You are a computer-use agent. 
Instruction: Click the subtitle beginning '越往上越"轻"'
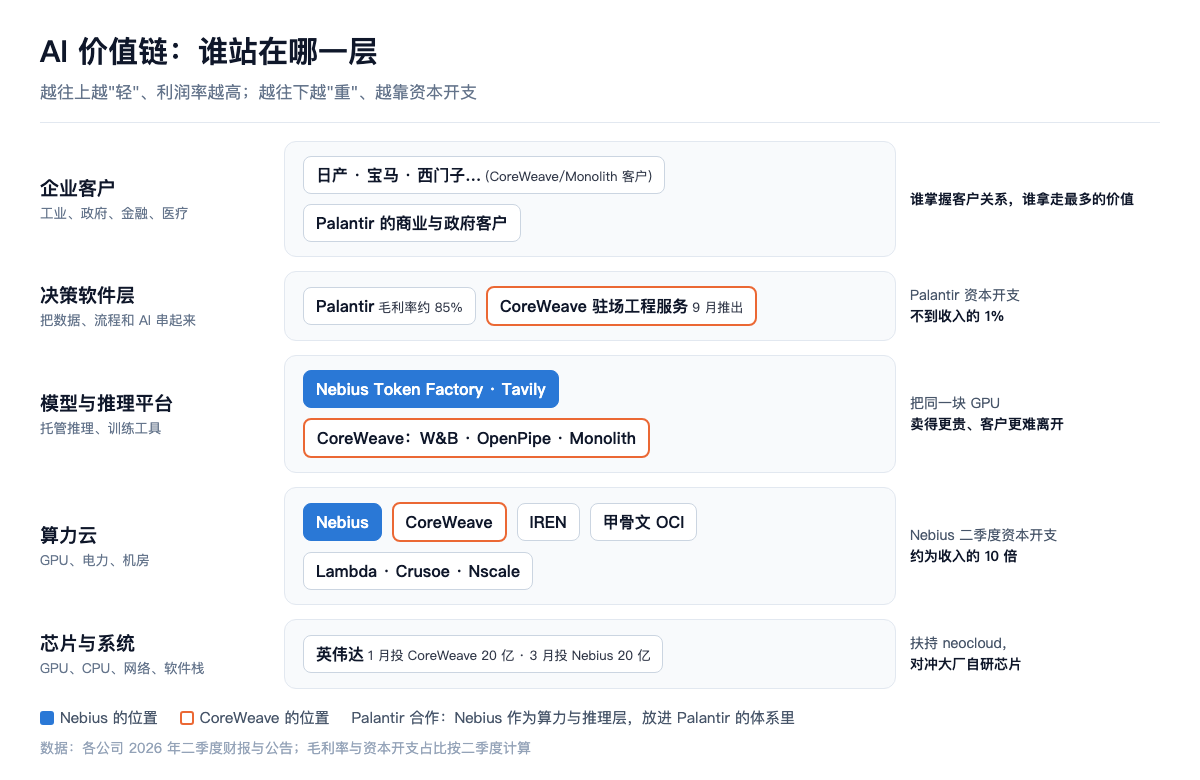tap(258, 92)
